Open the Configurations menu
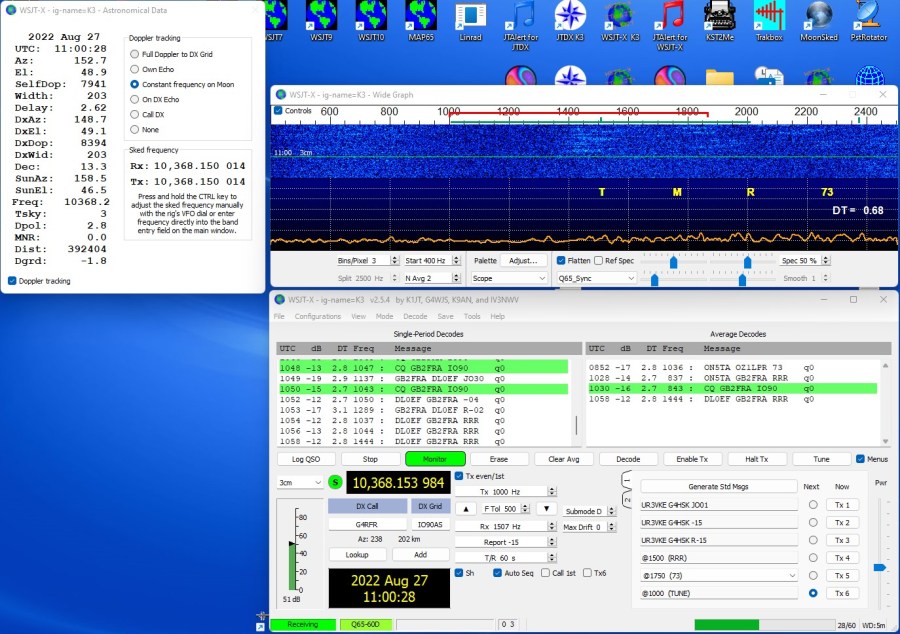The height and width of the screenshot is (634, 900). (x=317, y=316)
